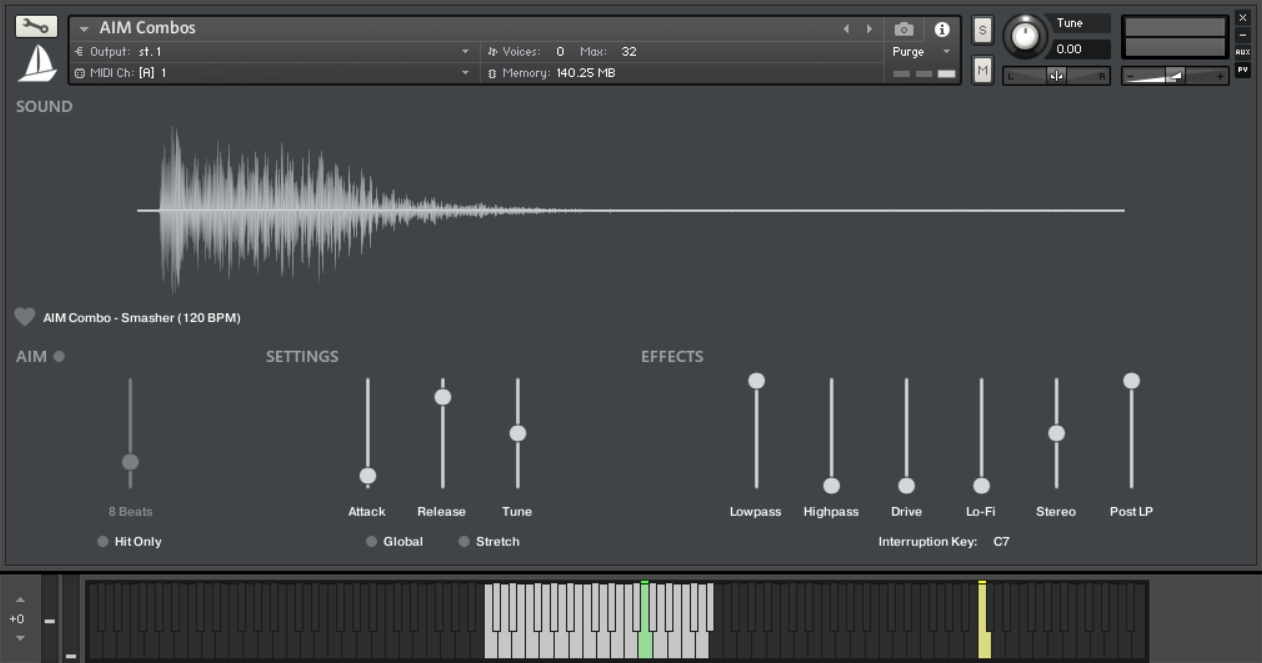This screenshot has width=1262, height=663.
Task: Go to previous instrument preset arrow
Action: click(x=846, y=30)
